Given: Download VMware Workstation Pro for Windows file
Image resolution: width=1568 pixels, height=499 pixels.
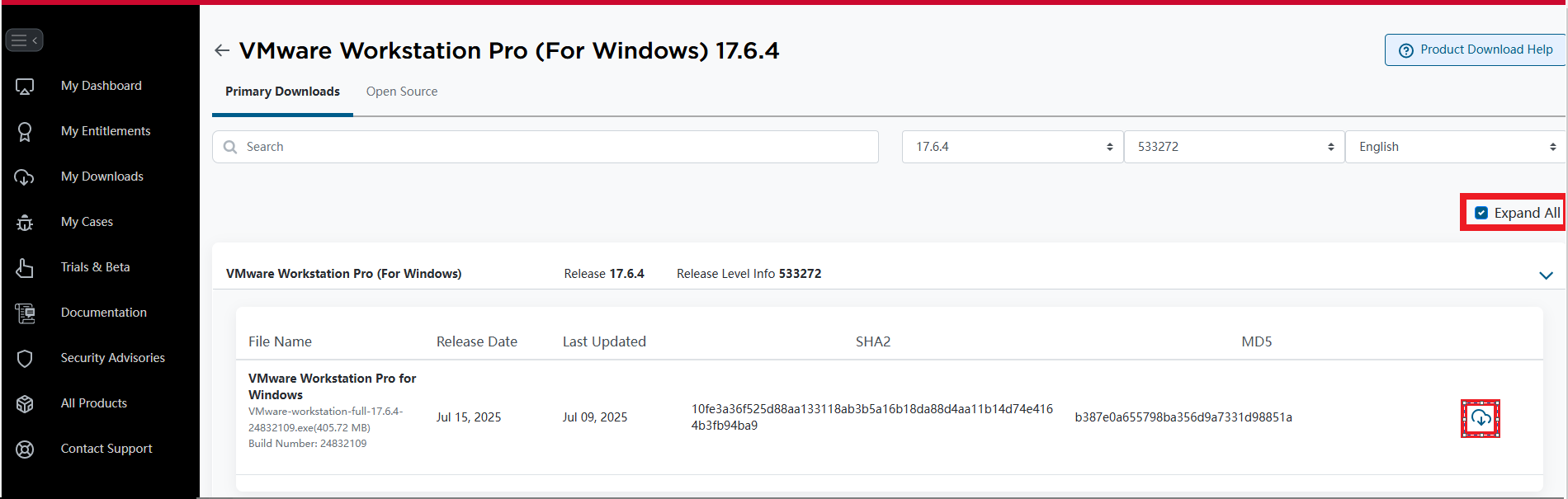Looking at the screenshot, I should pos(1481,418).
